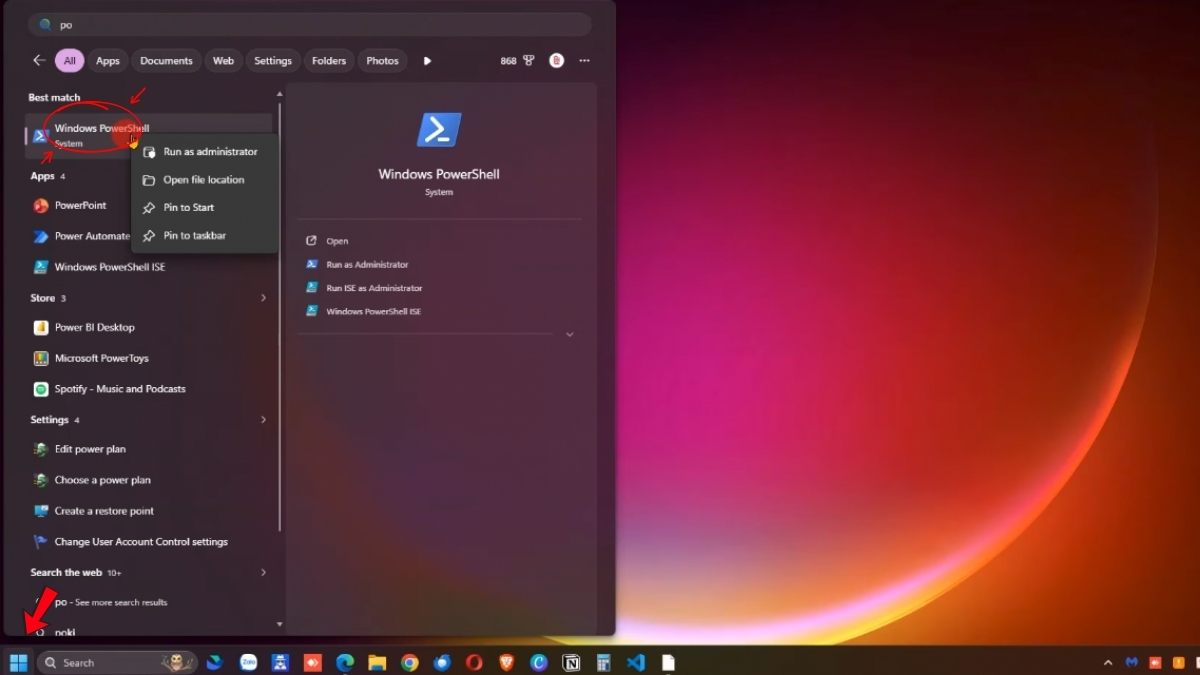
Task: Switch to the Documents filter tab
Action: [x=166, y=60]
